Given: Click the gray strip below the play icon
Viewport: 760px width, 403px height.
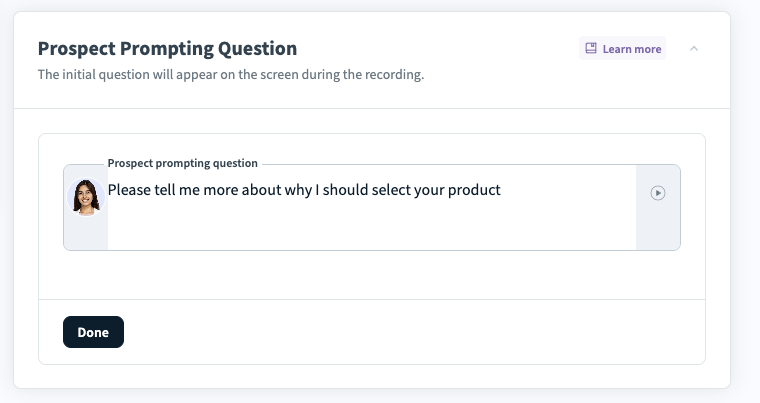Looking at the screenshot, I should tap(658, 230).
